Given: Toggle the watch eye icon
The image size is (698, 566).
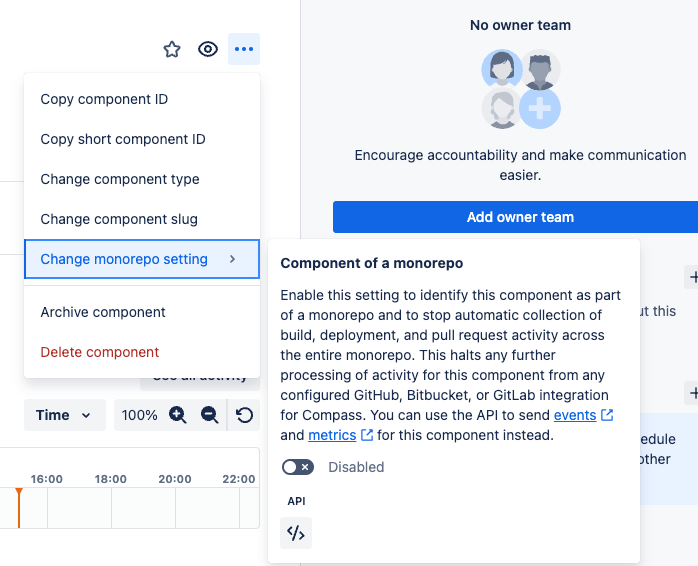Looking at the screenshot, I should click(208, 49).
